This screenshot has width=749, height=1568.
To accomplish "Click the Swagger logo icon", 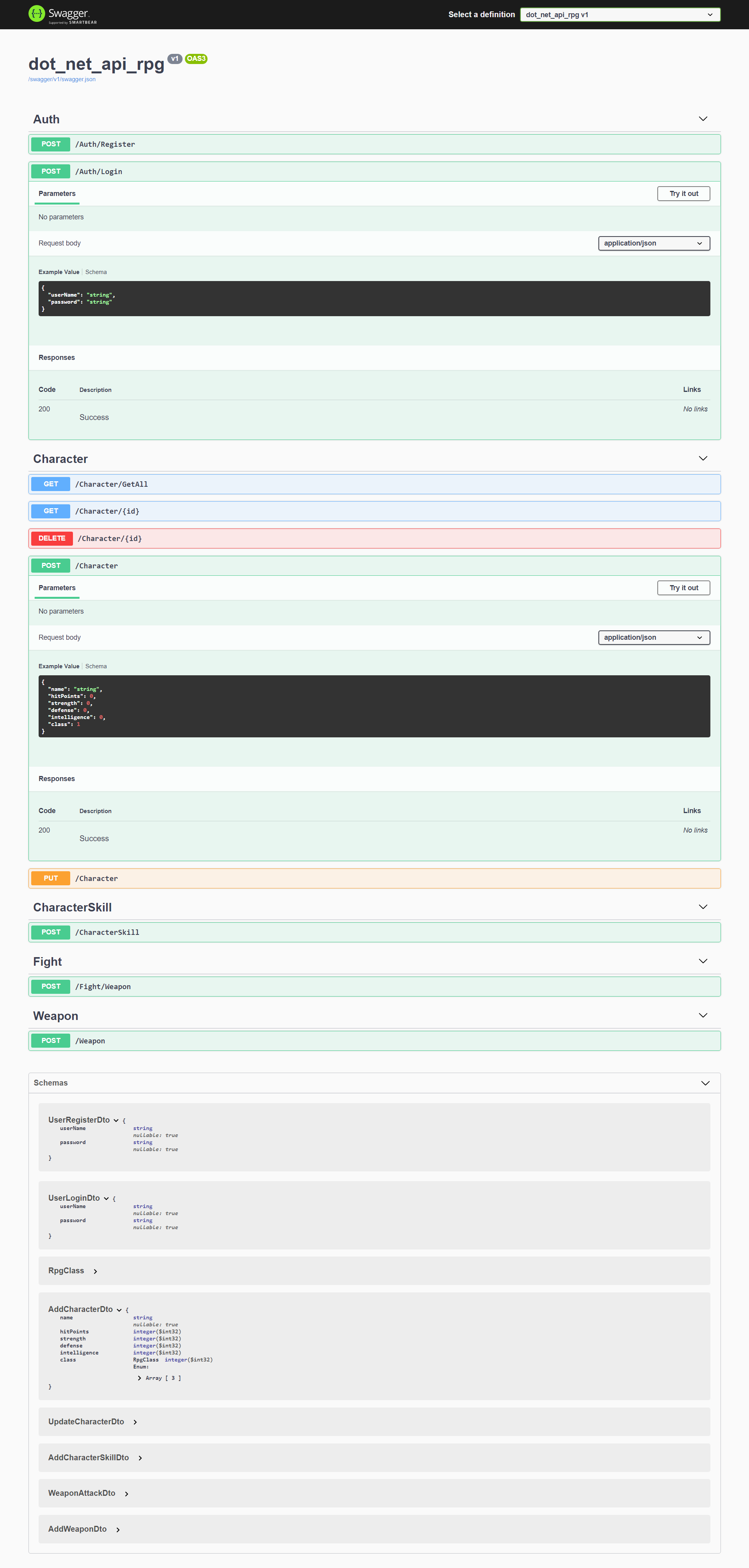I will [37, 13].
